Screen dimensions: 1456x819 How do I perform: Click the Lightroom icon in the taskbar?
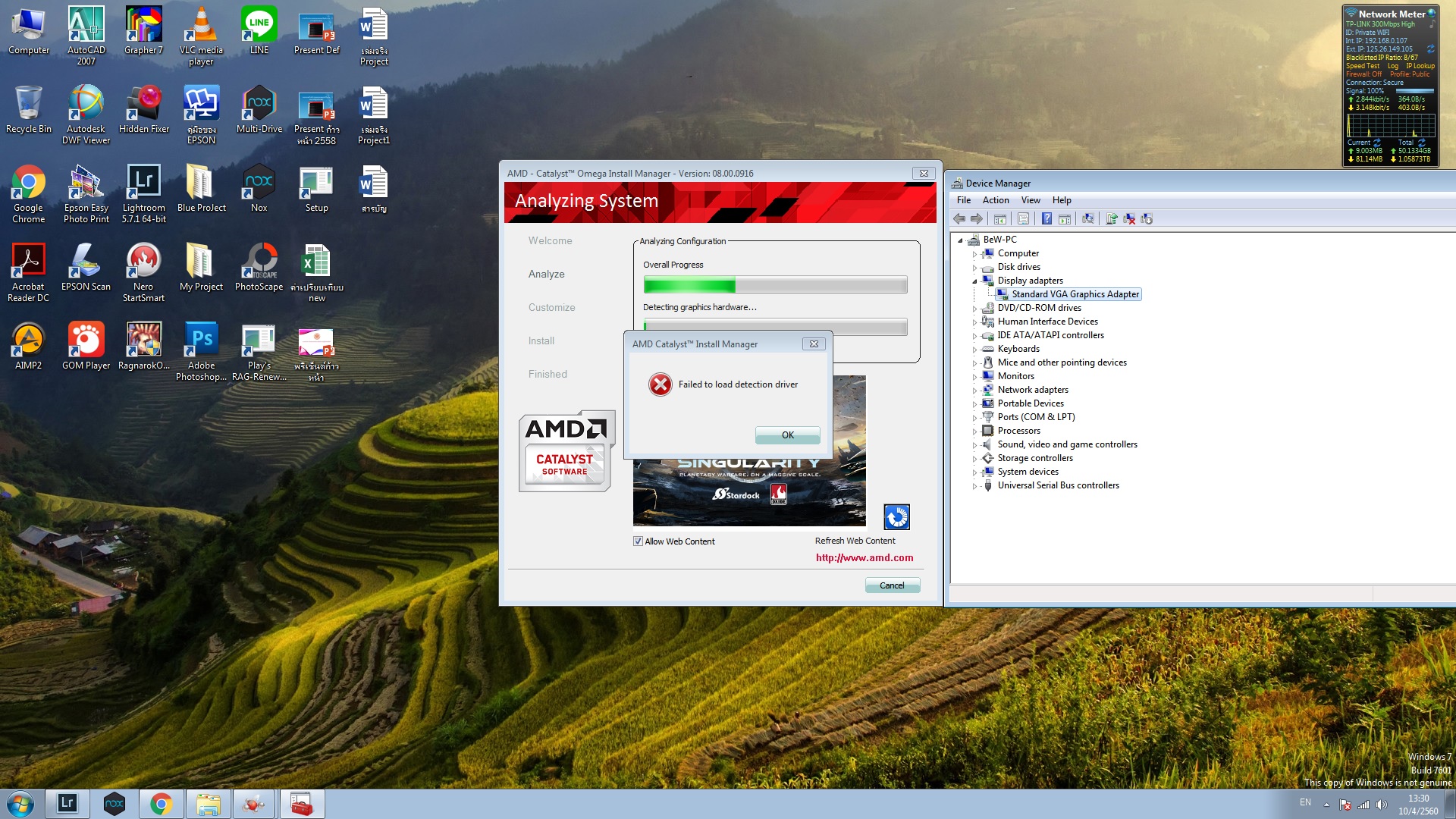[x=67, y=804]
